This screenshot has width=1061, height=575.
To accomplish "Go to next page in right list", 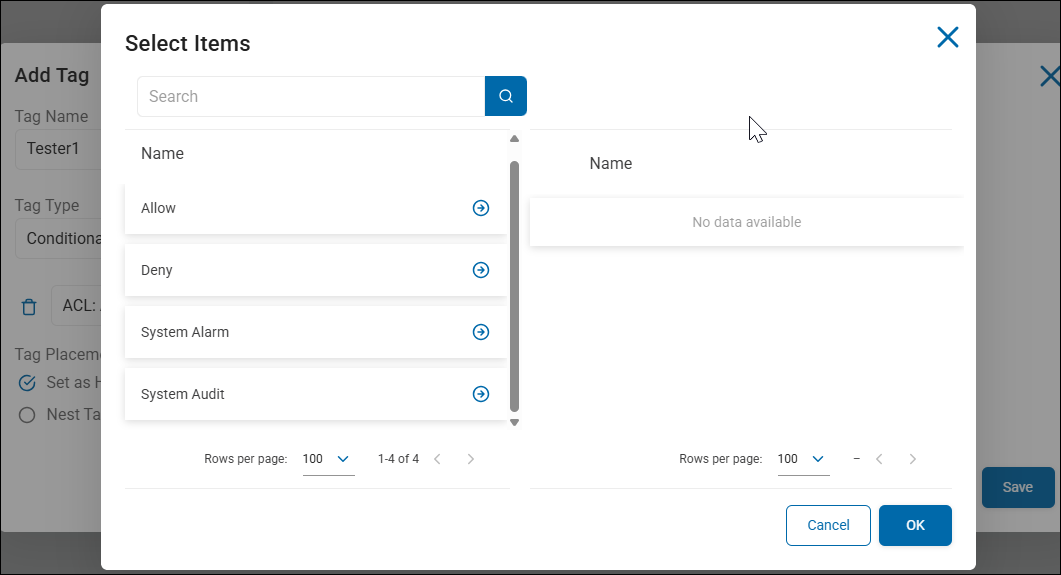I will [x=912, y=459].
